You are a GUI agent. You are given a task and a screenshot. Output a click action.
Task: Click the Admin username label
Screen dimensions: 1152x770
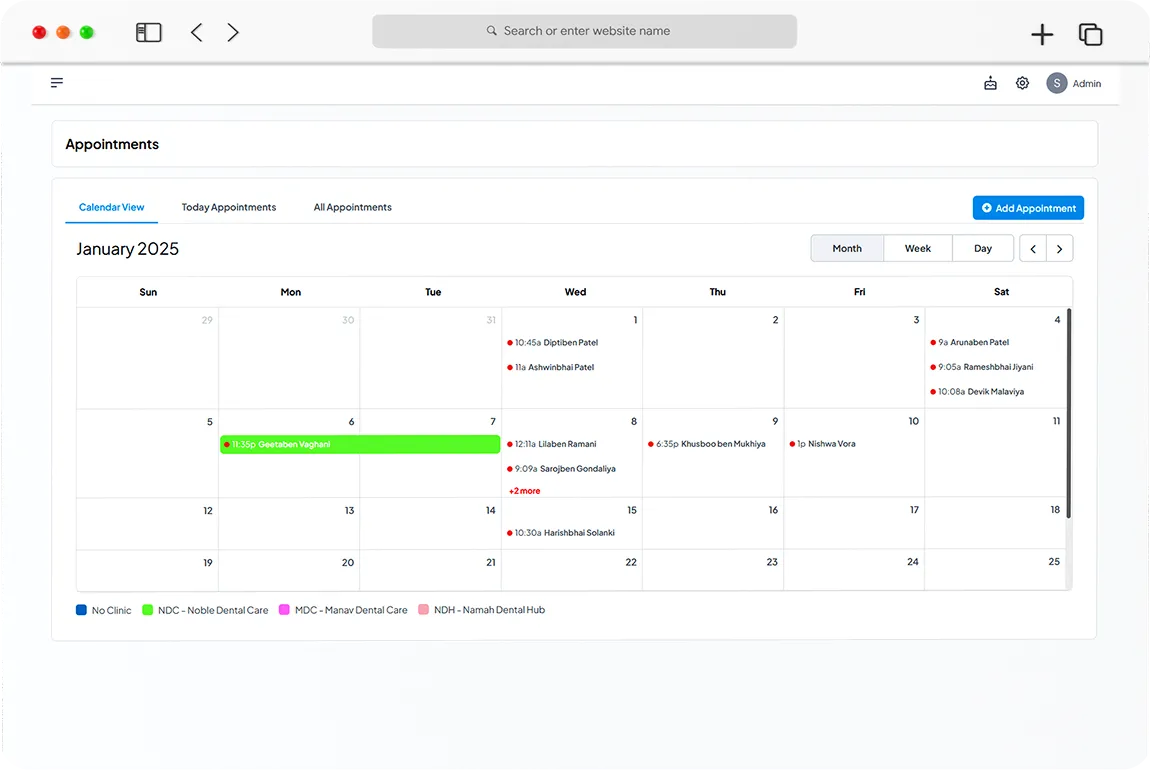pos(1087,84)
